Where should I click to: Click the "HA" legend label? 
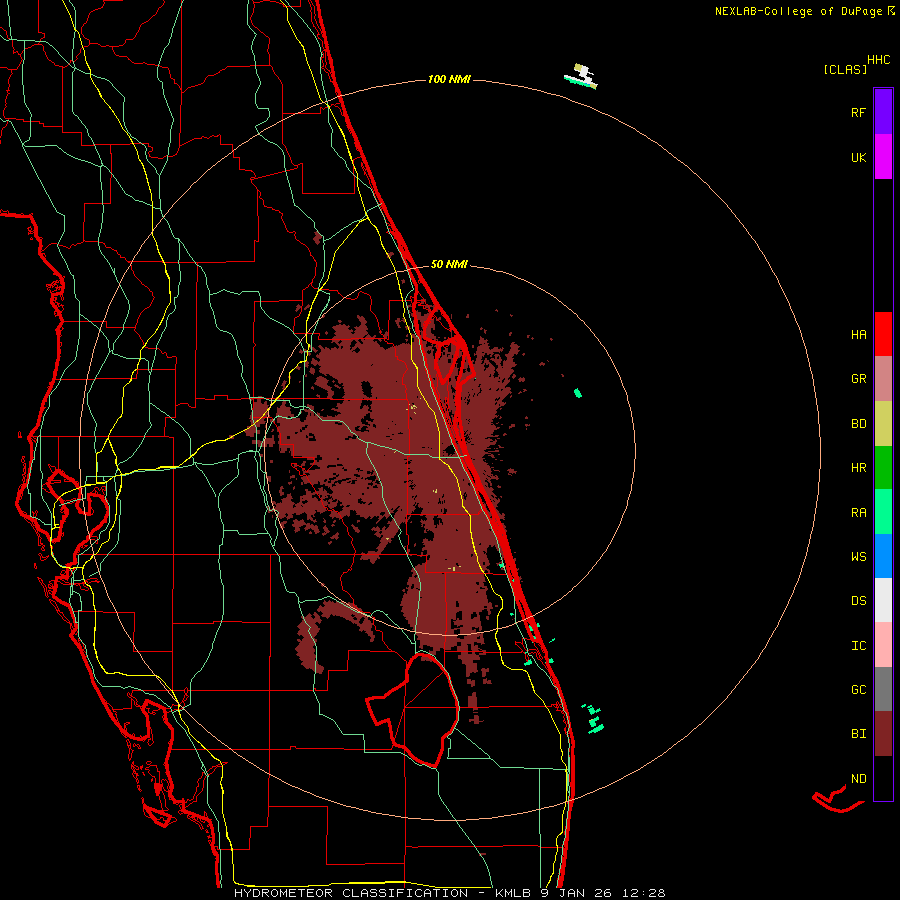(x=858, y=335)
